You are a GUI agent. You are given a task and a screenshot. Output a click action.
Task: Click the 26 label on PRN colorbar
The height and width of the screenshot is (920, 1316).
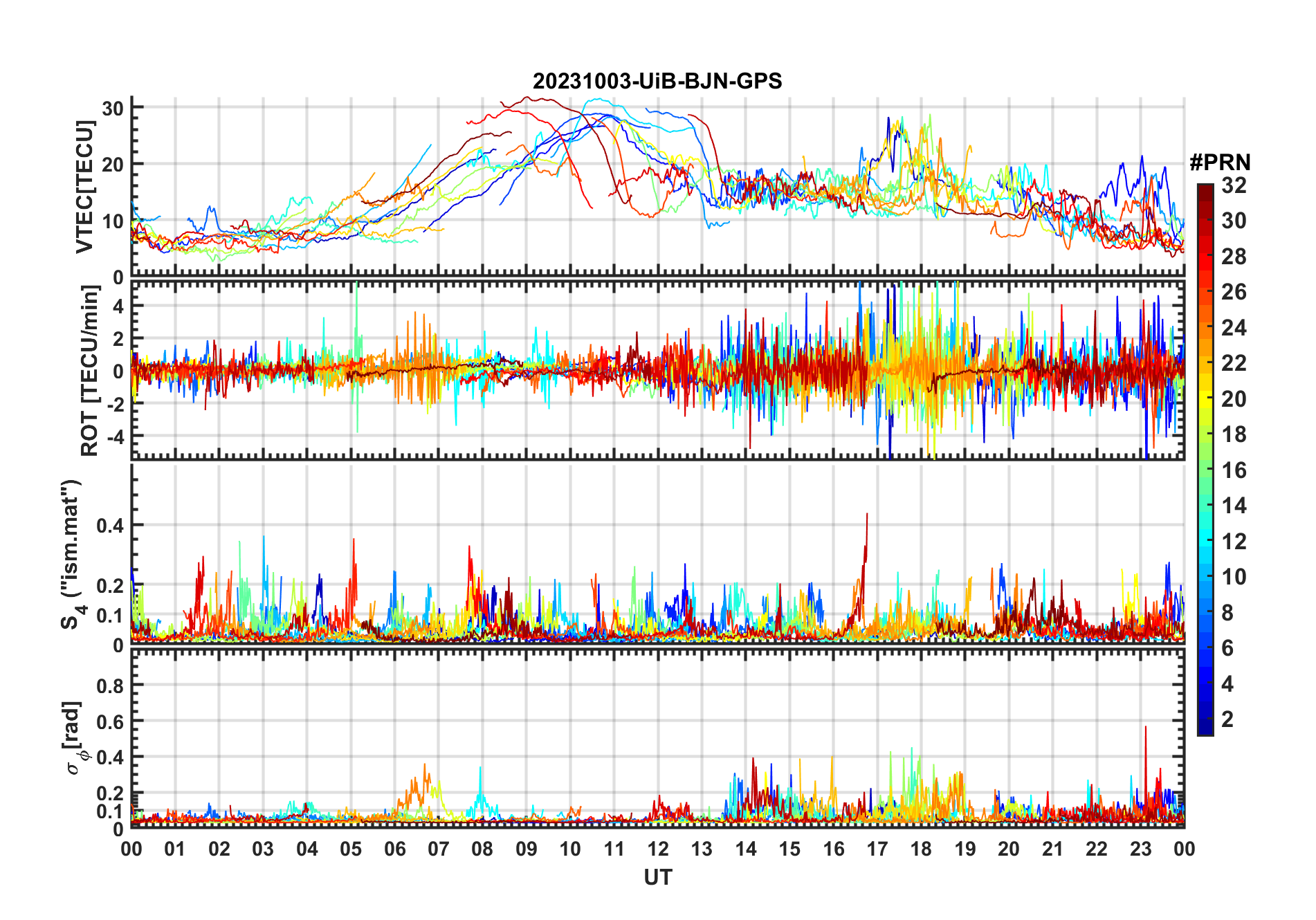point(1234,292)
